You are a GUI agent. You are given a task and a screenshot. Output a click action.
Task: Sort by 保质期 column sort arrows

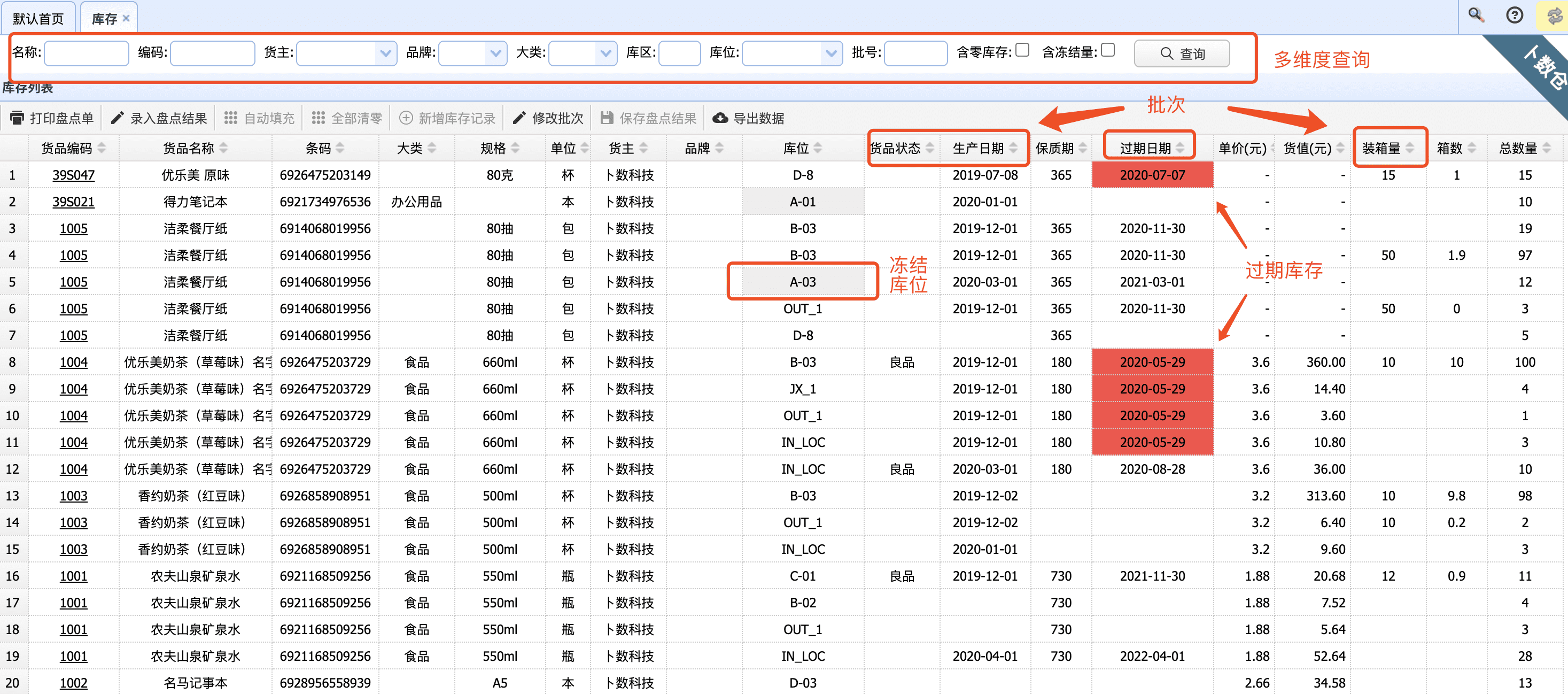(x=1083, y=148)
